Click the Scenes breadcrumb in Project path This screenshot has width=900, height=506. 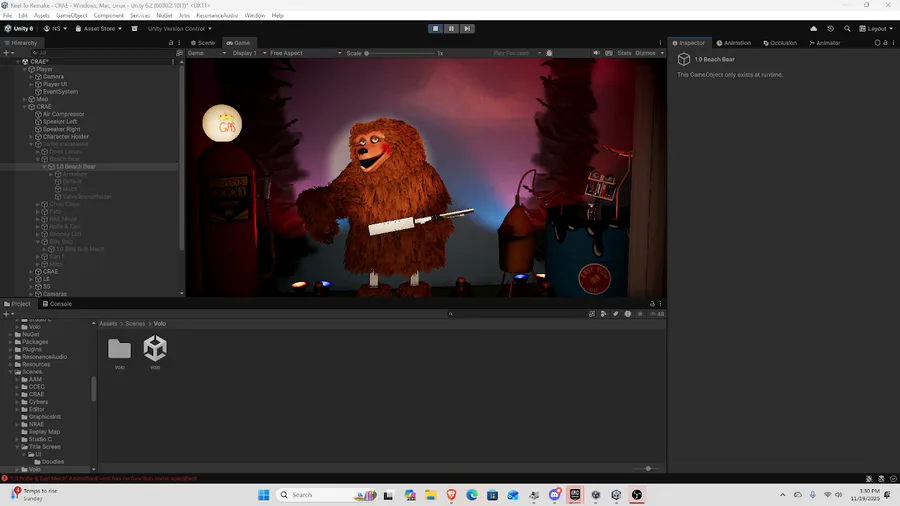point(135,324)
